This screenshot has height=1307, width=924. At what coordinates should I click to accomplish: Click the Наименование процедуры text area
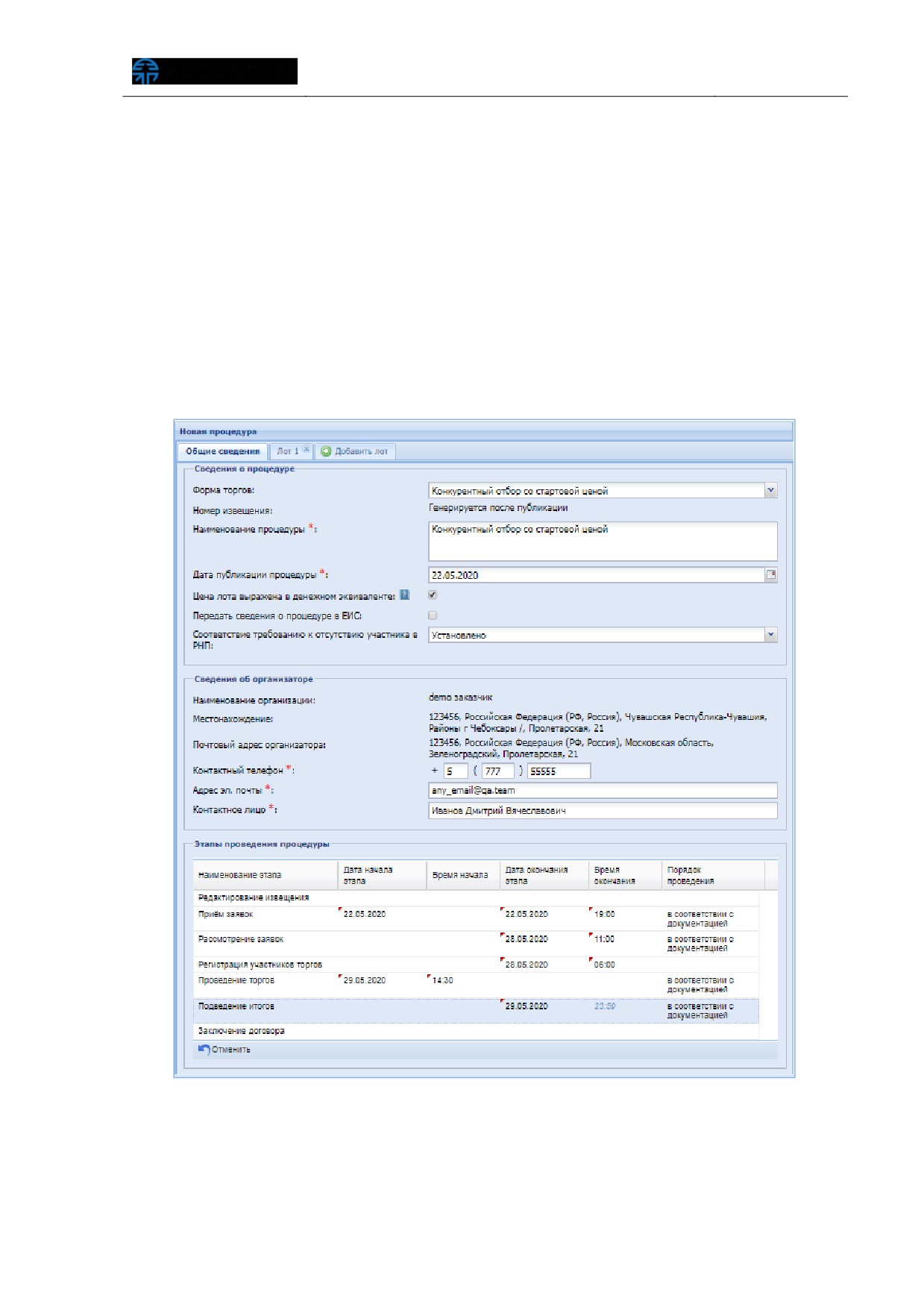point(603,541)
